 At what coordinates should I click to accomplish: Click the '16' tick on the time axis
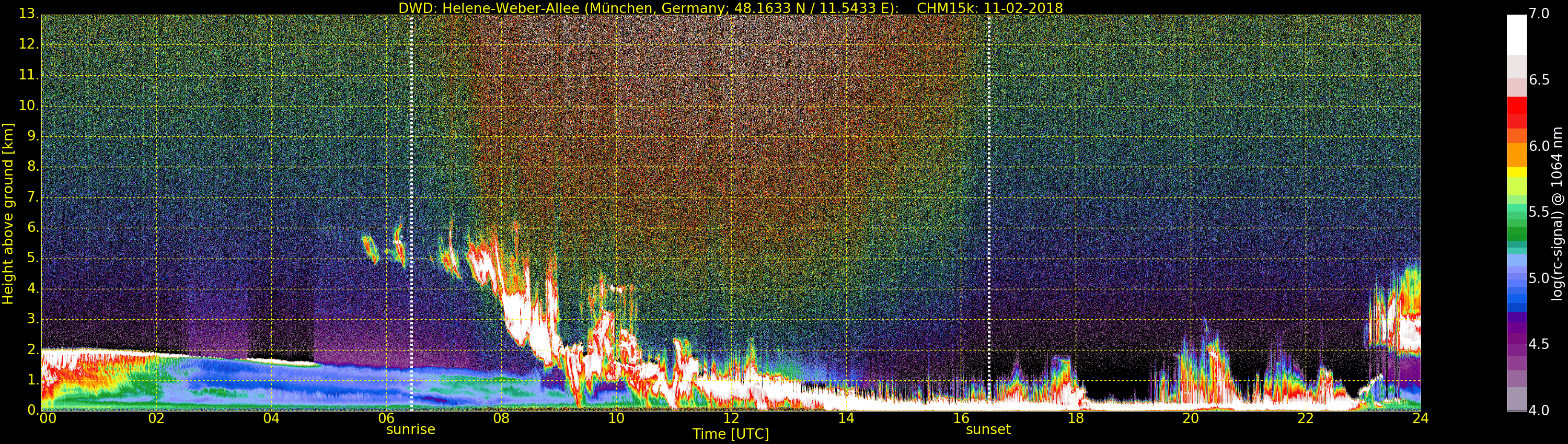point(961,418)
